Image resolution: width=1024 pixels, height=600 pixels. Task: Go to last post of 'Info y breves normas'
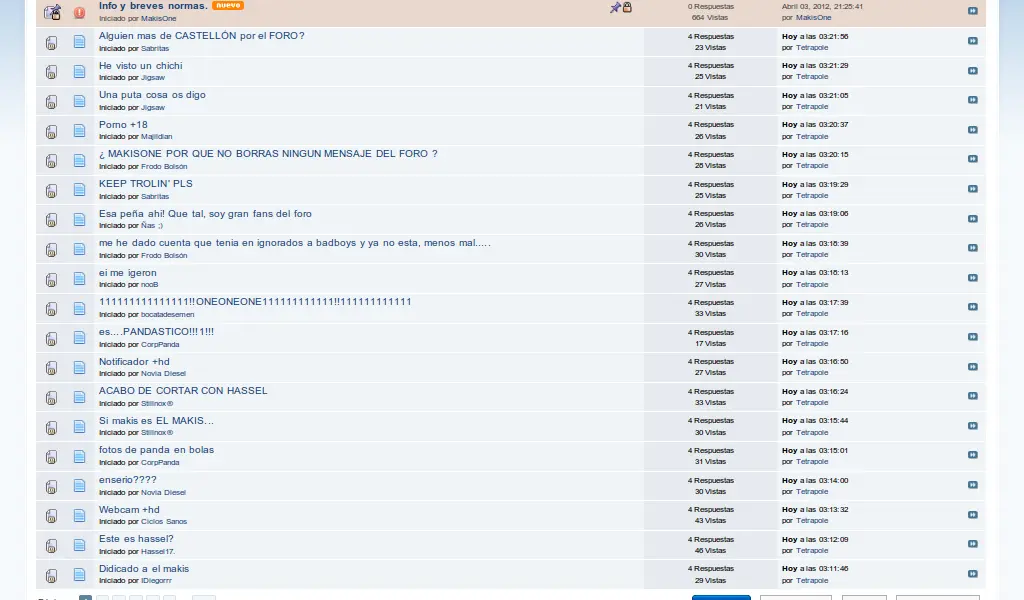pyautogui.click(x=972, y=10)
